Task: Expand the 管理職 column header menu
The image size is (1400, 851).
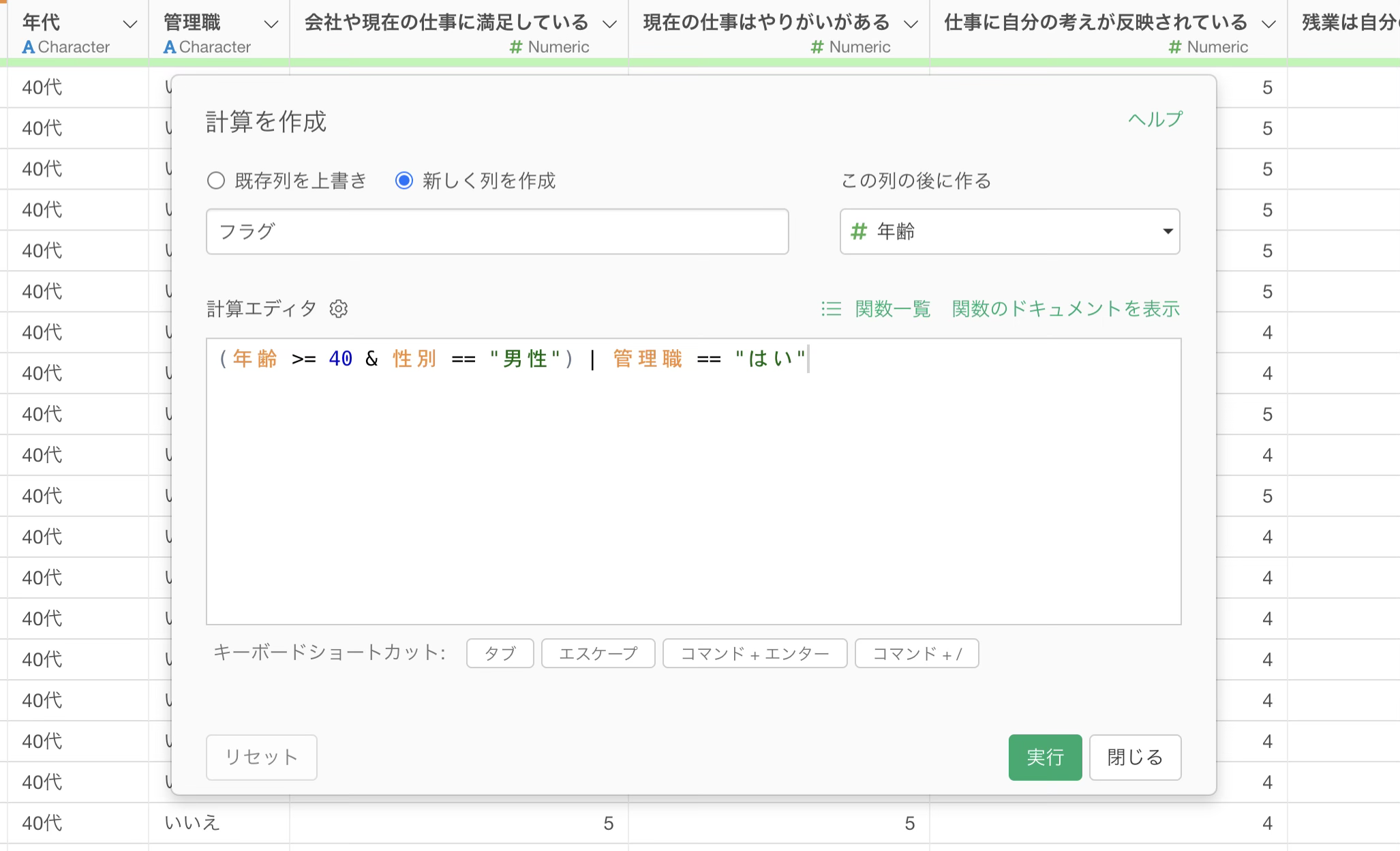Action: (x=271, y=24)
